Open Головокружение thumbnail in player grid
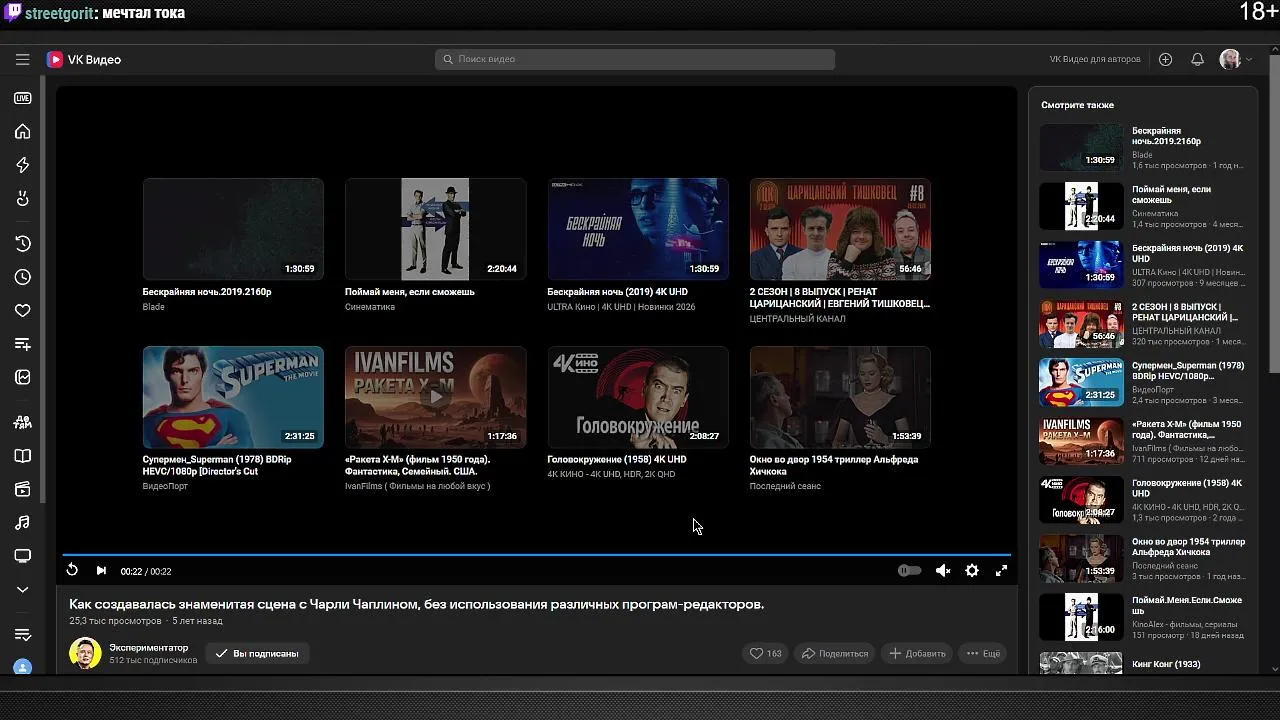 click(638, 397)
